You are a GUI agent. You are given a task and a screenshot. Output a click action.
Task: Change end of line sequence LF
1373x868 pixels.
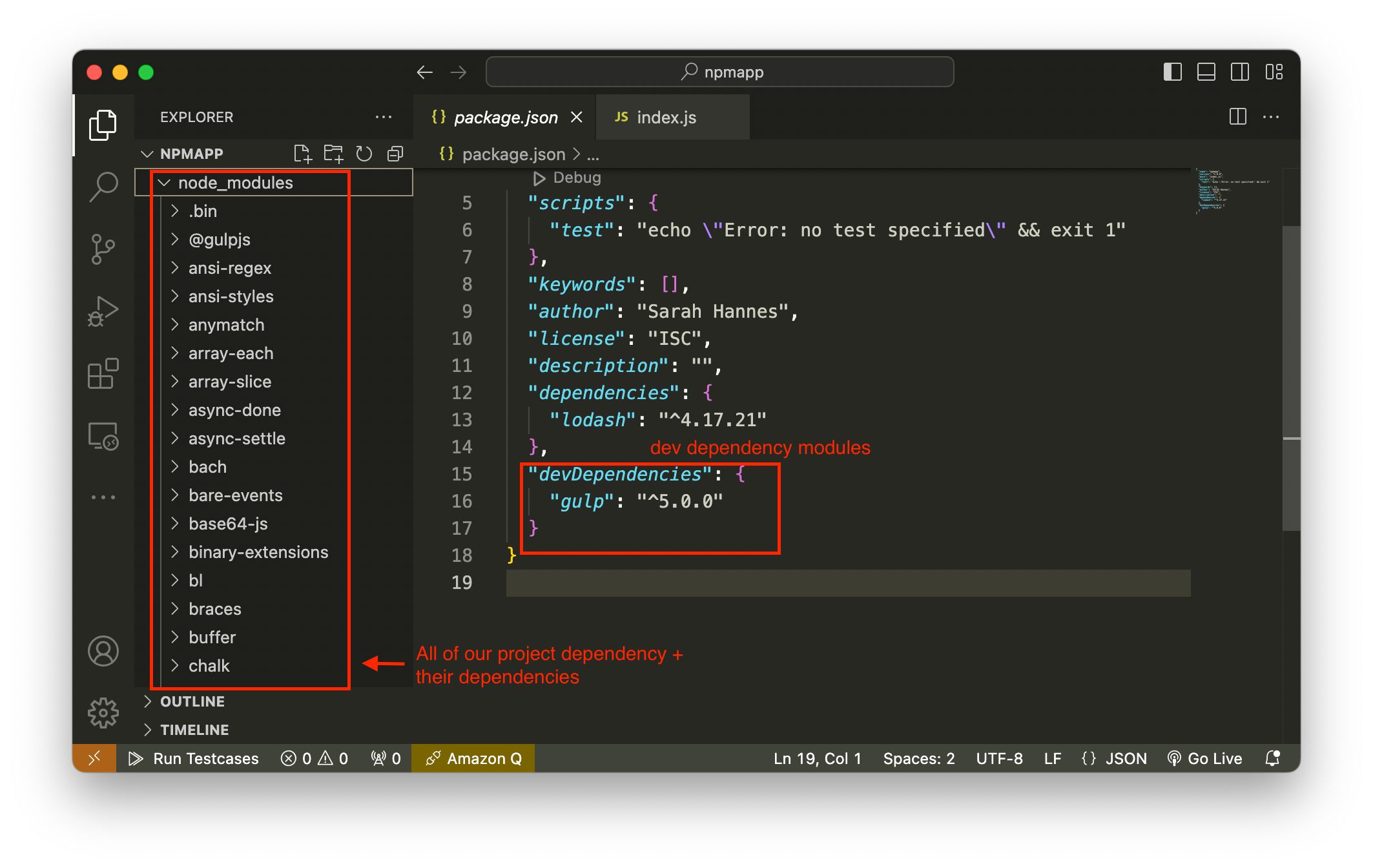point(1053,758)
